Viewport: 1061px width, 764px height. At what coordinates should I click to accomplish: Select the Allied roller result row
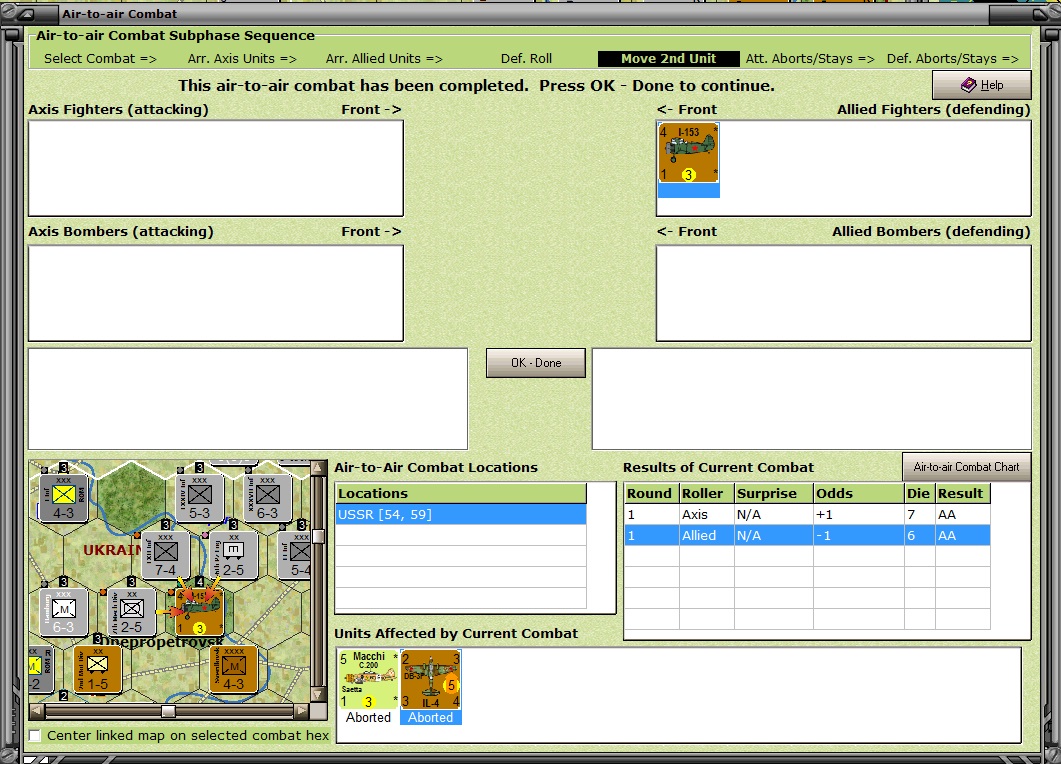(808, 535)
